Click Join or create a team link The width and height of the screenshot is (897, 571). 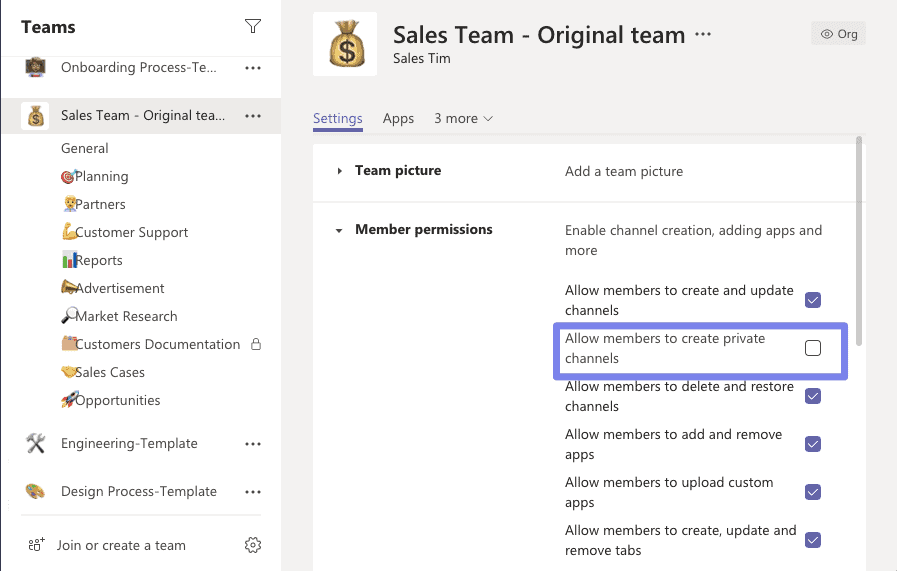coord(121,545)
